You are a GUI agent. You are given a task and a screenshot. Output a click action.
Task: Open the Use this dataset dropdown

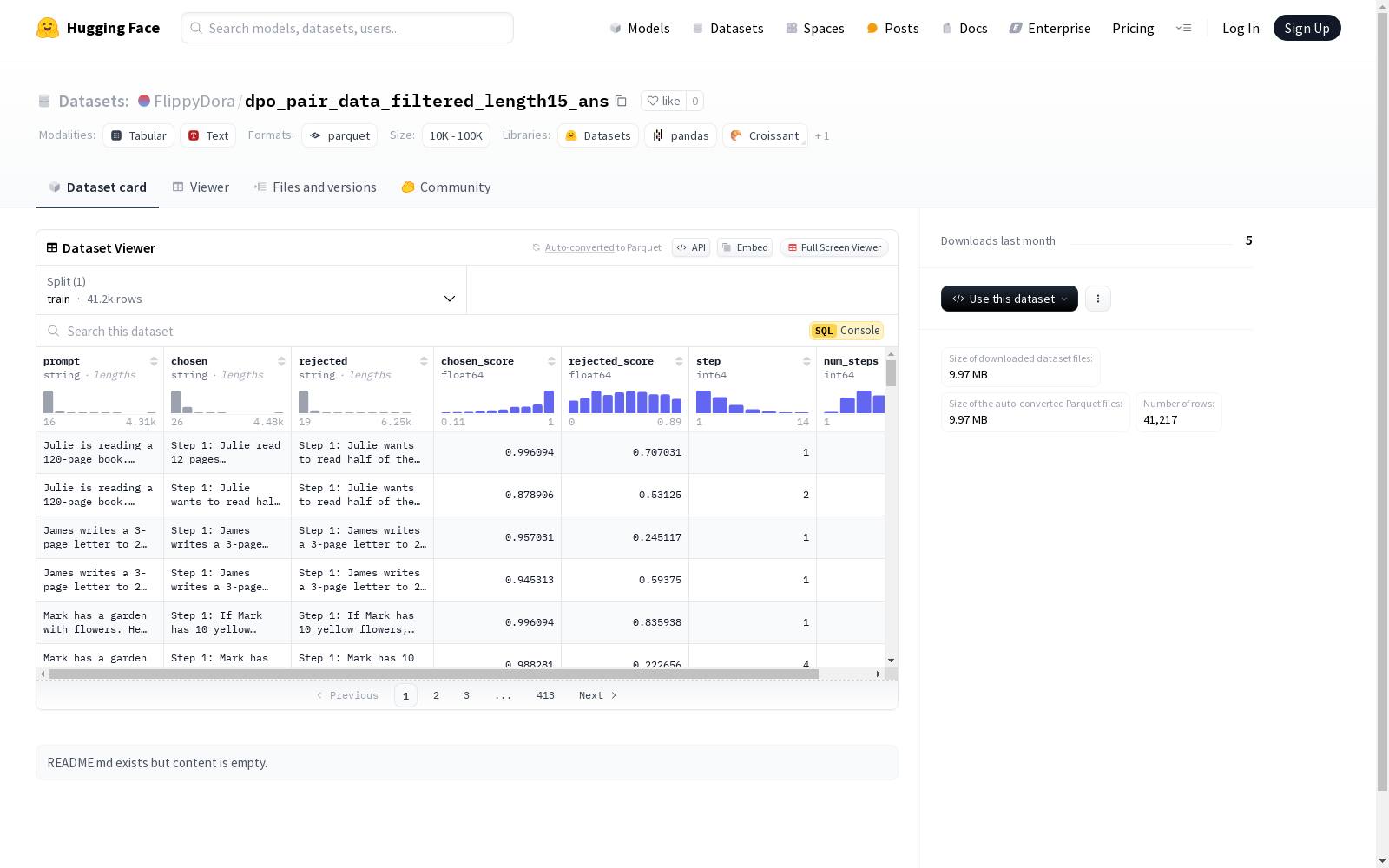tap(1010, 299)
